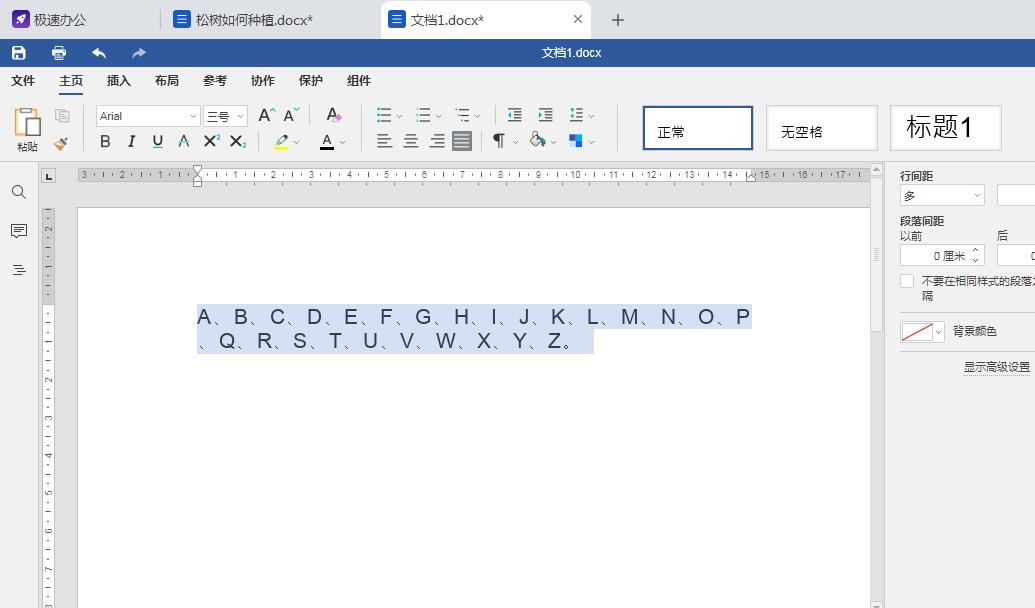The width and height of the screenshot is (1035, 608).
Task: Click 显示高级设置 link
Action: 997,367
